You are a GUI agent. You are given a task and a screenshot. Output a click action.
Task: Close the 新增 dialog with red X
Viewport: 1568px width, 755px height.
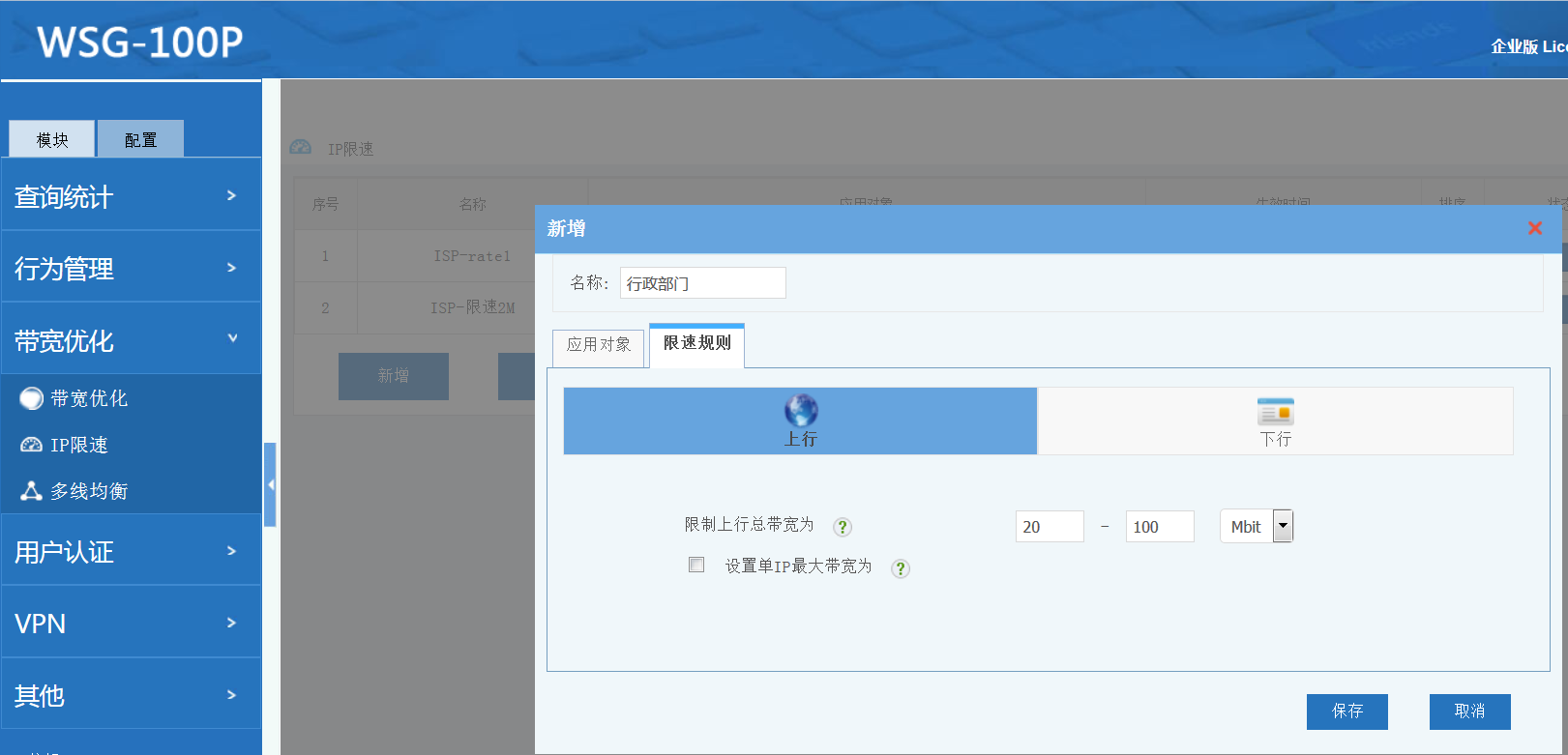point(1534,228)
